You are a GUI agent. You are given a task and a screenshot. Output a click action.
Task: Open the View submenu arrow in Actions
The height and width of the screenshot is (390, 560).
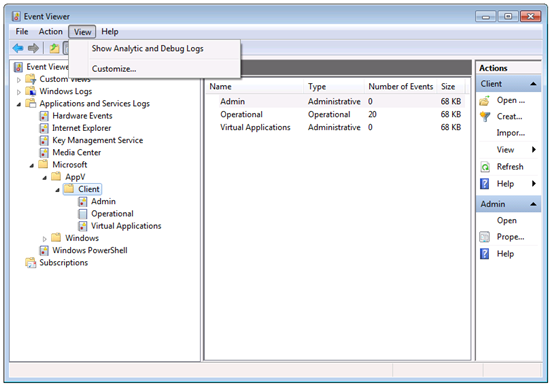[x=534, y=150]
